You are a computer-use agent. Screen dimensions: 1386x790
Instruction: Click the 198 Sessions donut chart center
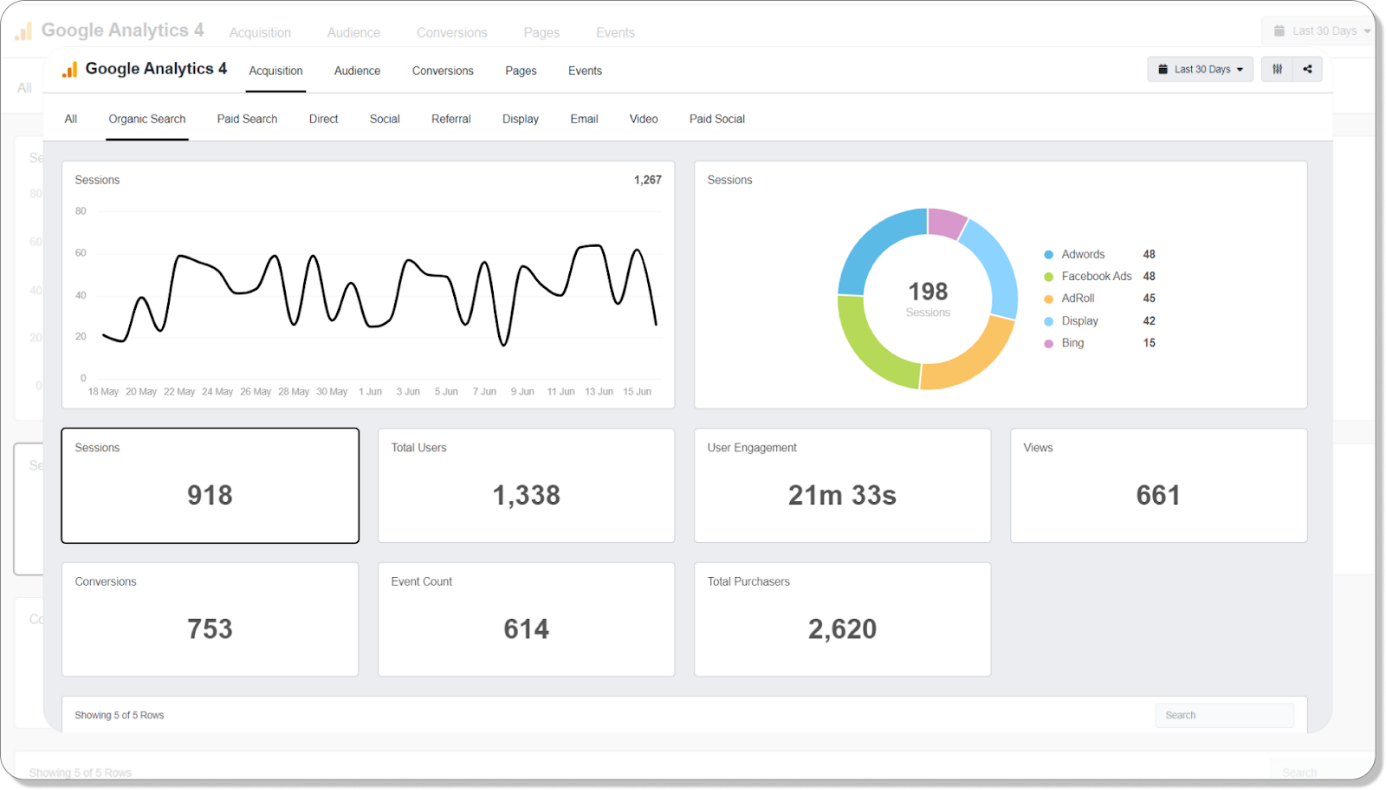coord(928,298)
